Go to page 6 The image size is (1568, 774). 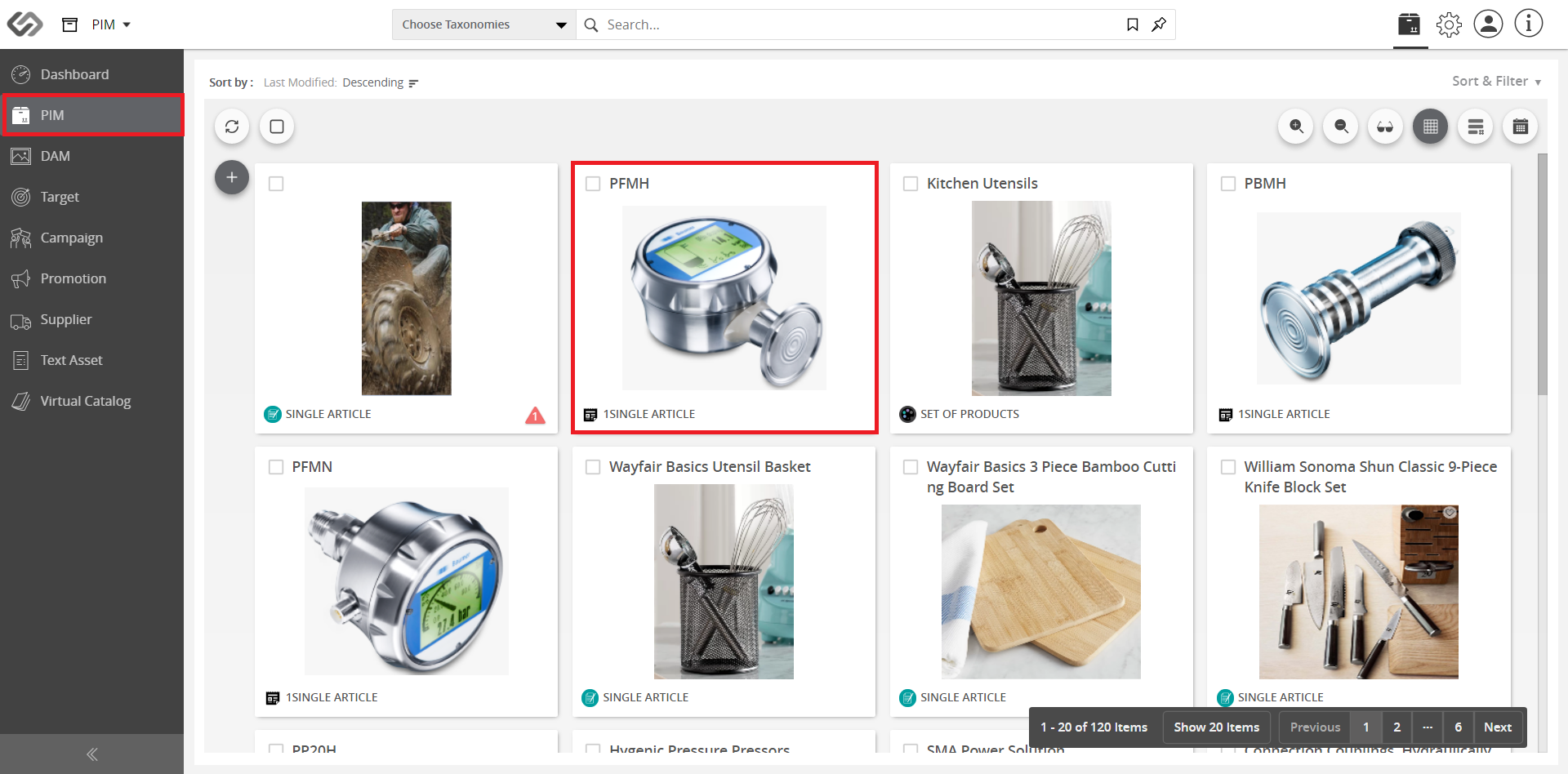(x=1459, y=727)
